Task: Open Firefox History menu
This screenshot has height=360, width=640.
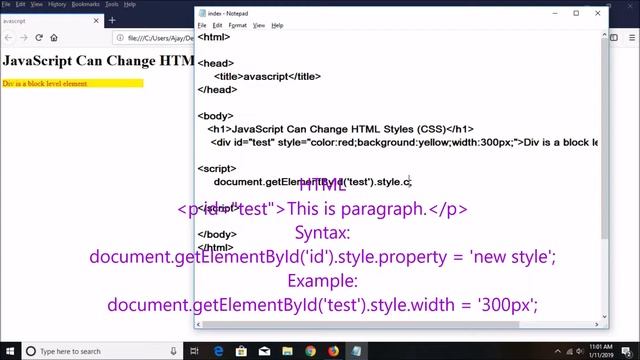Action: click(57, 4)
